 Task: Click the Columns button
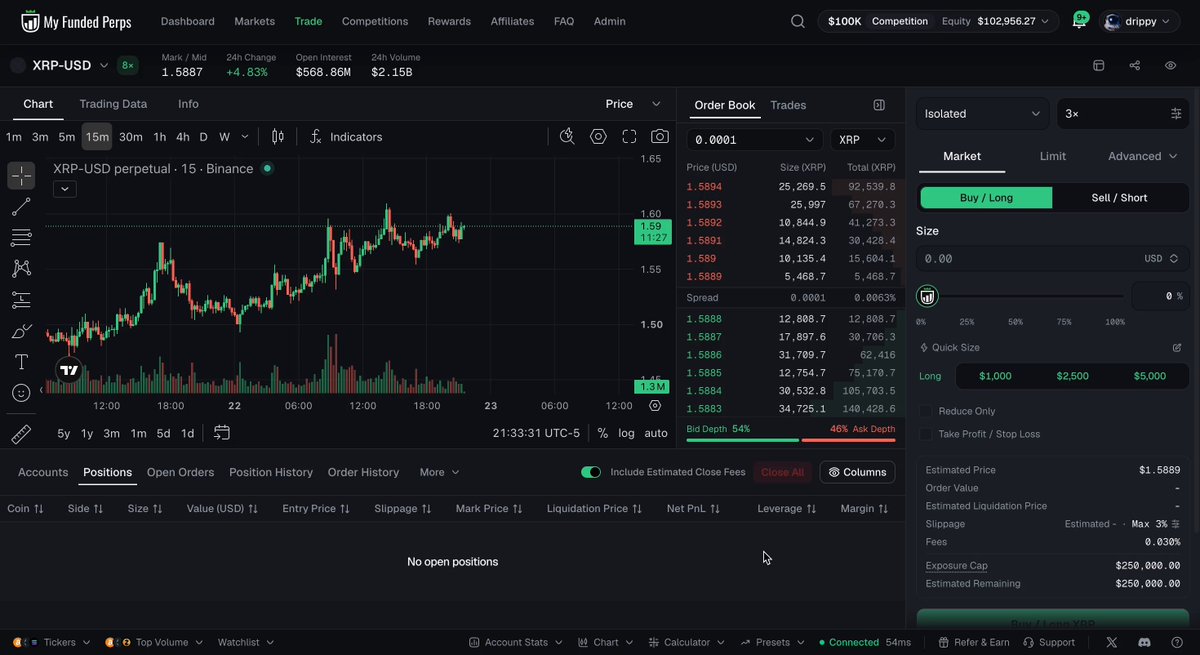(857, 472)
